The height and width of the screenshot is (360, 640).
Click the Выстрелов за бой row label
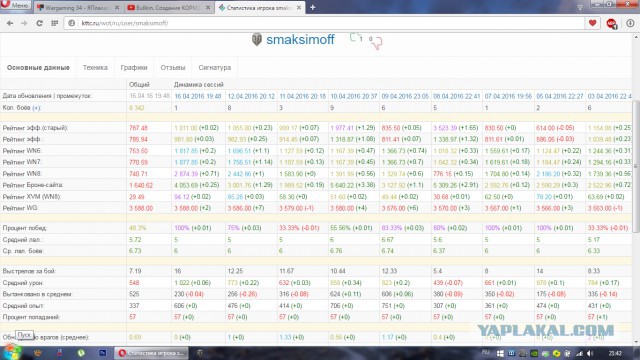[29, 271]
